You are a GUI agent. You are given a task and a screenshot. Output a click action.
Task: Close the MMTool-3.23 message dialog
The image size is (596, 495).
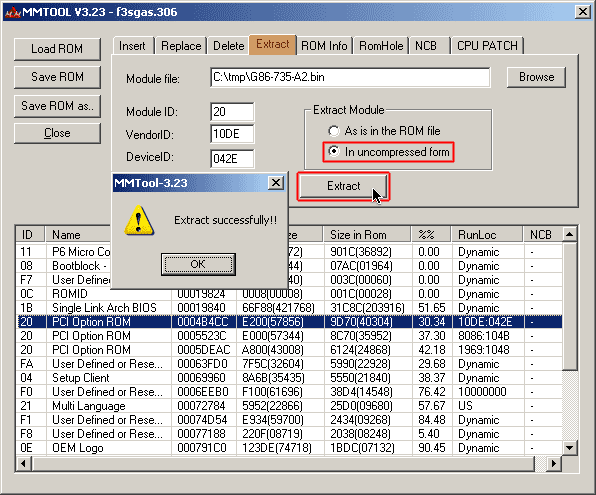pos(276,183)
